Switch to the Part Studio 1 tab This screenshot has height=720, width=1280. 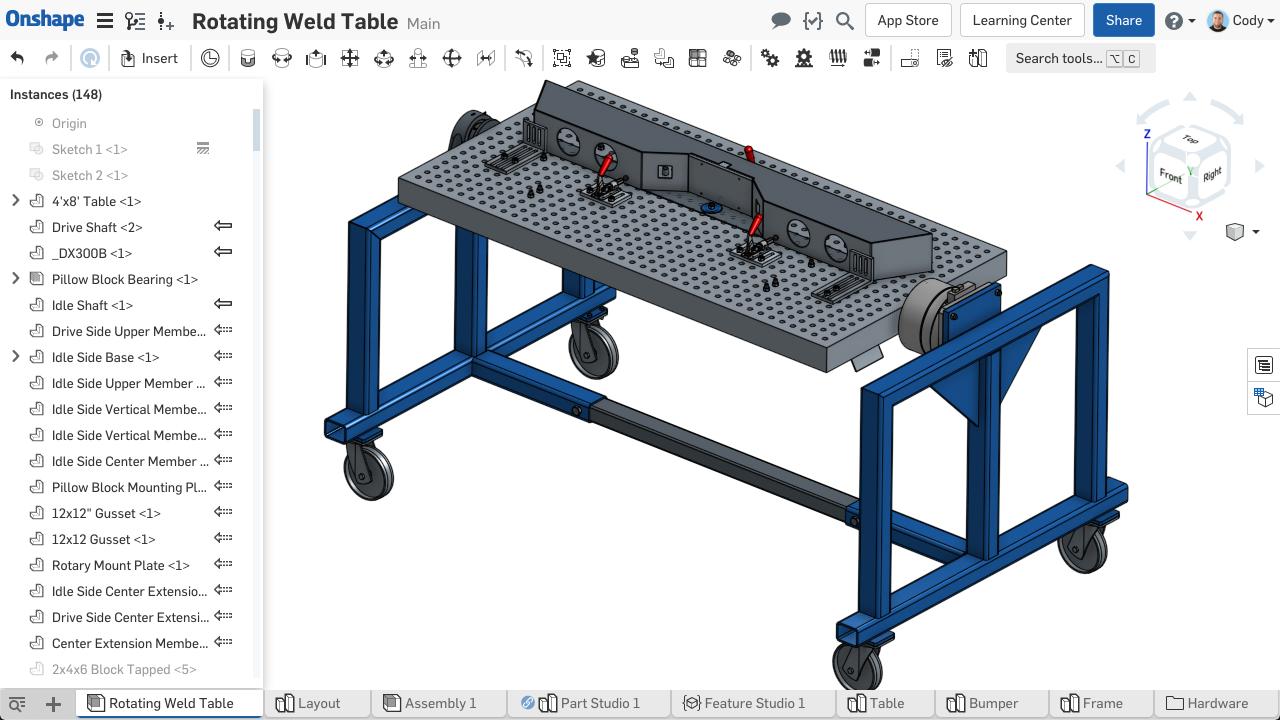coord(600,703)
